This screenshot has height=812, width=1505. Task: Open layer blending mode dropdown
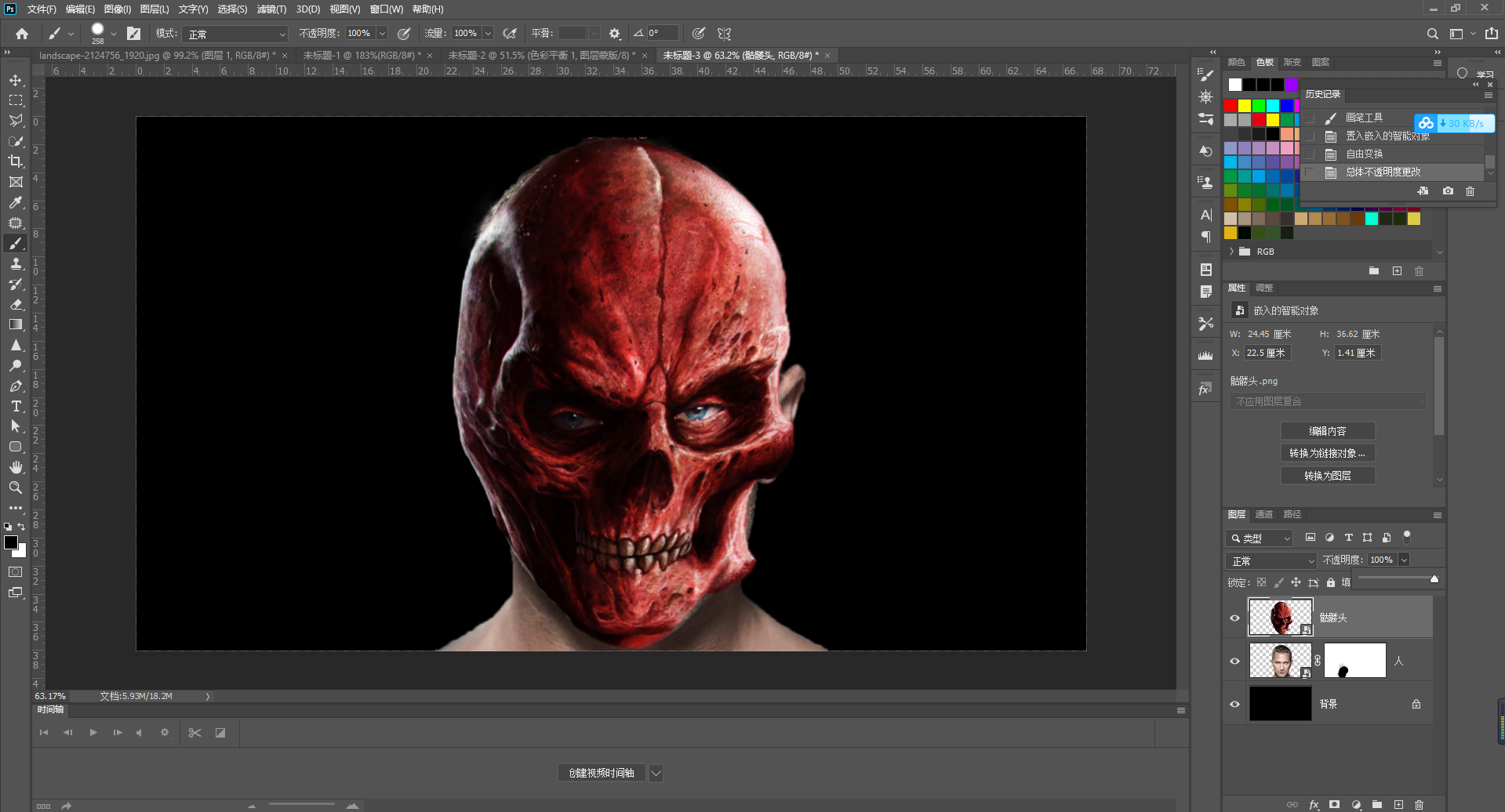[x=1271, y=561]
